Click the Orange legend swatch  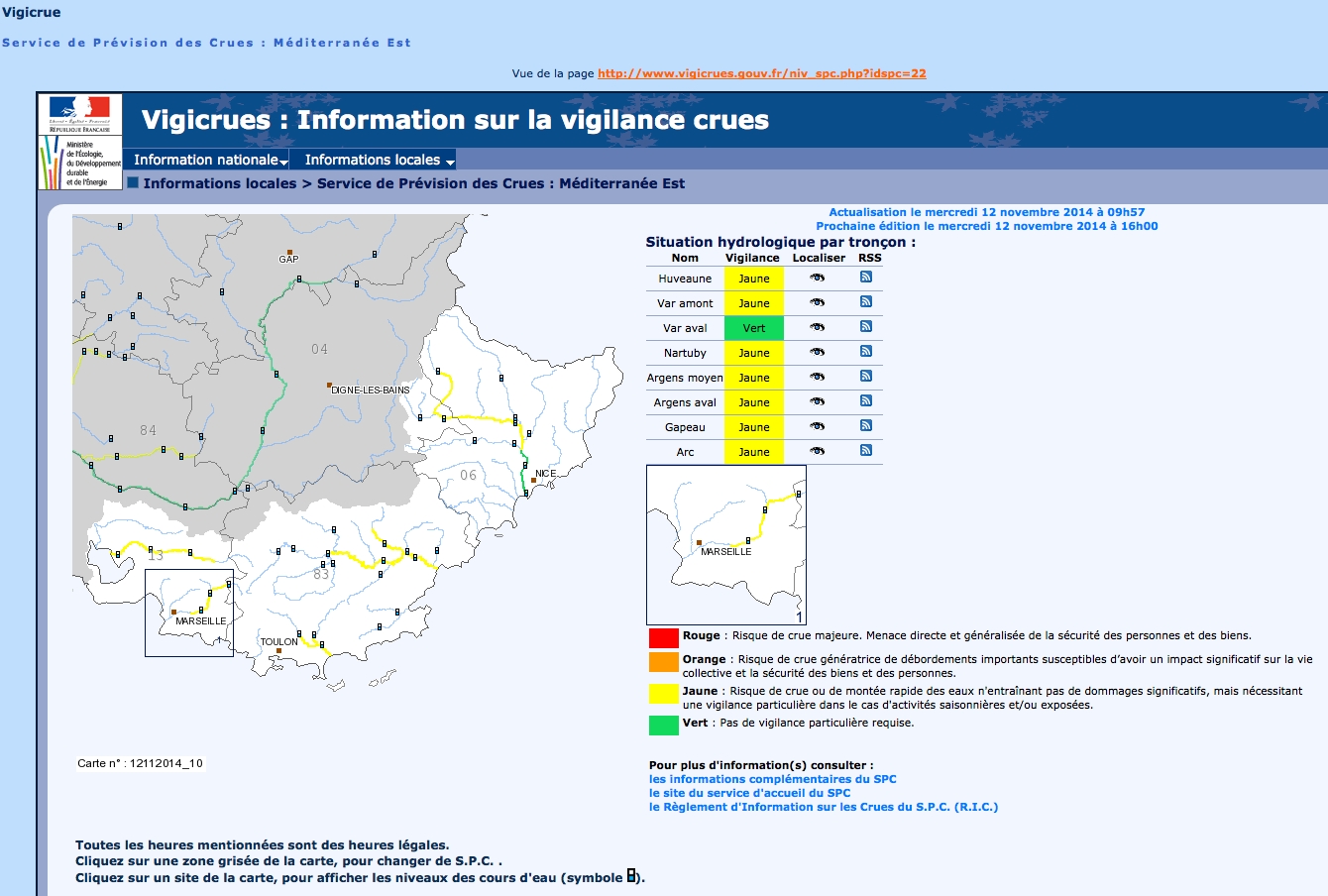pyautogui.click(x=664, y=661)
